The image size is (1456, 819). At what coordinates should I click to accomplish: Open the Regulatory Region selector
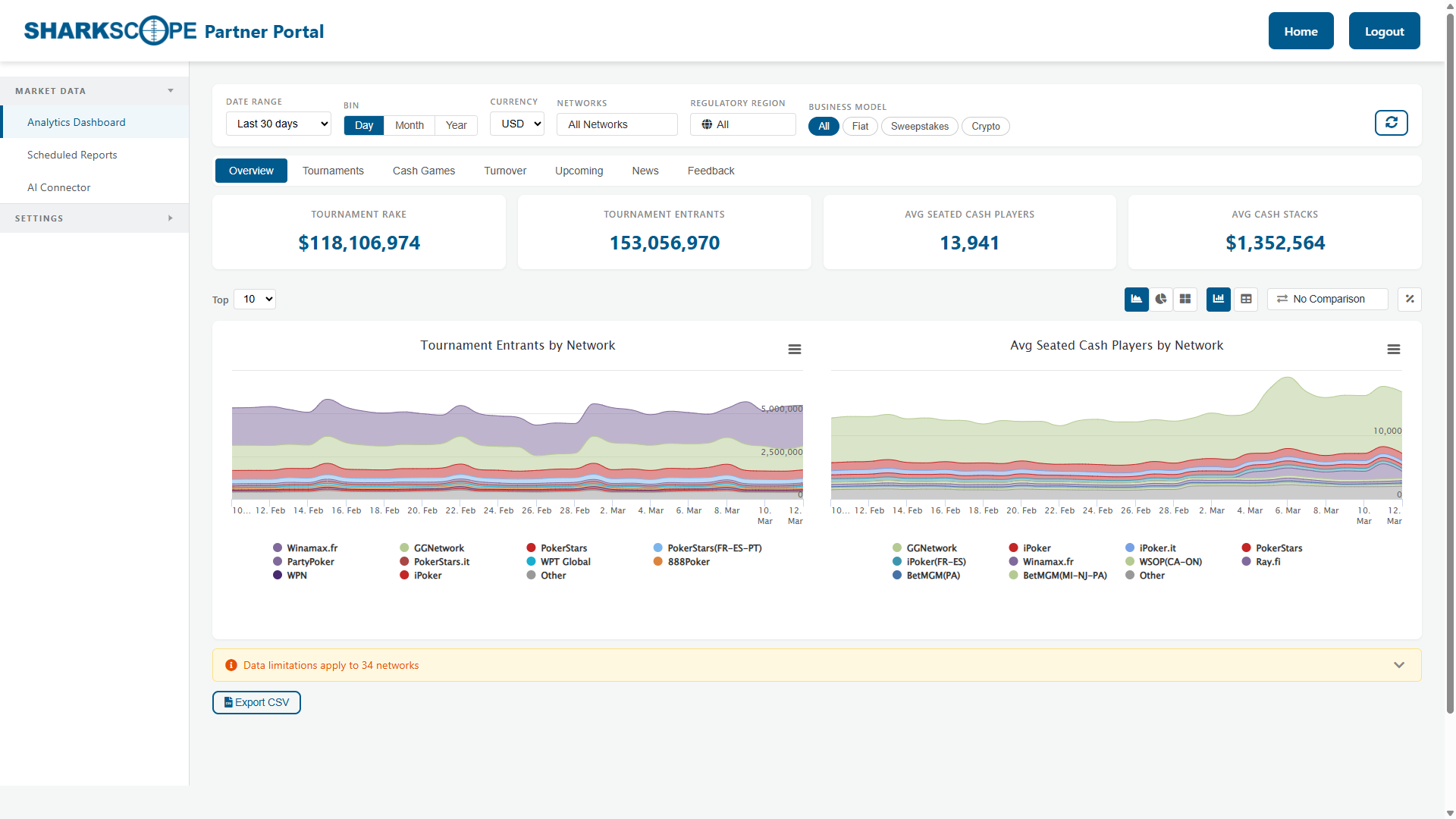coord(742,124)
